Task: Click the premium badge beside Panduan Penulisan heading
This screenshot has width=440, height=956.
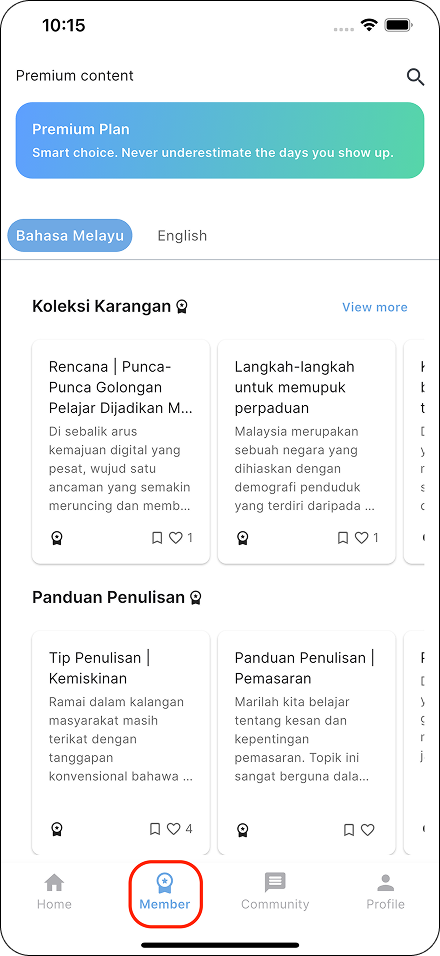Action: point(195,598)
